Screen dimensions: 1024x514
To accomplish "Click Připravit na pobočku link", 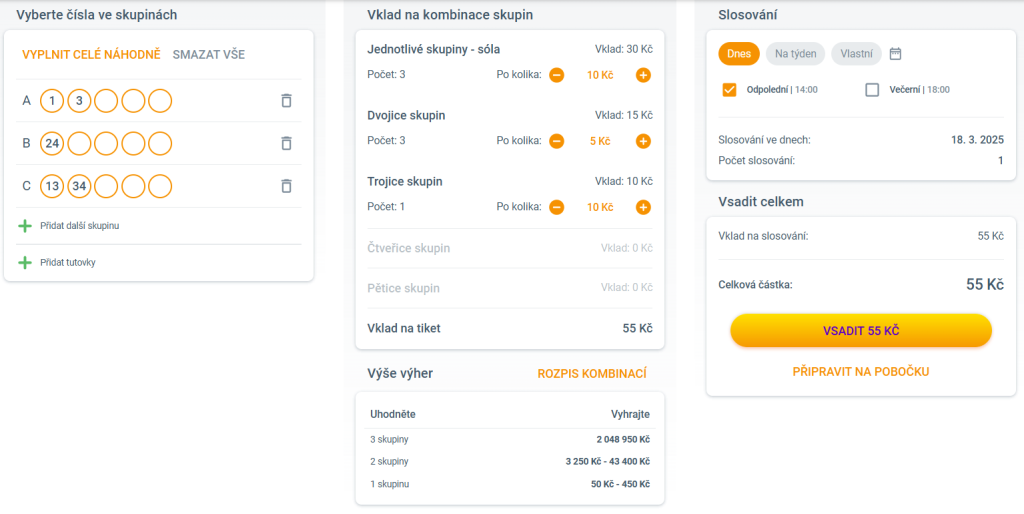I will (861, 372).
